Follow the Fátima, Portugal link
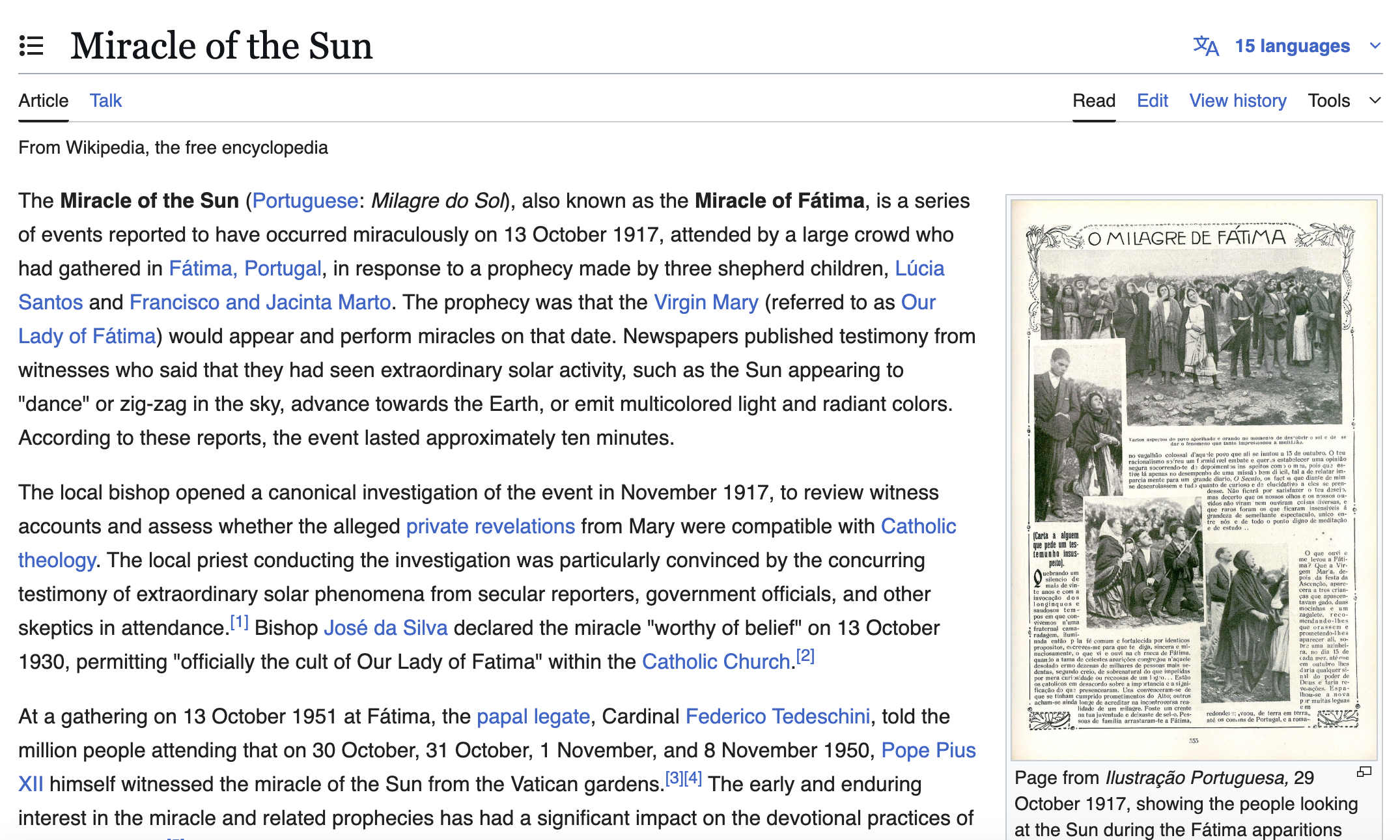Image resolution: width=1400 pixels, height=840 pixels. [245, 268]
